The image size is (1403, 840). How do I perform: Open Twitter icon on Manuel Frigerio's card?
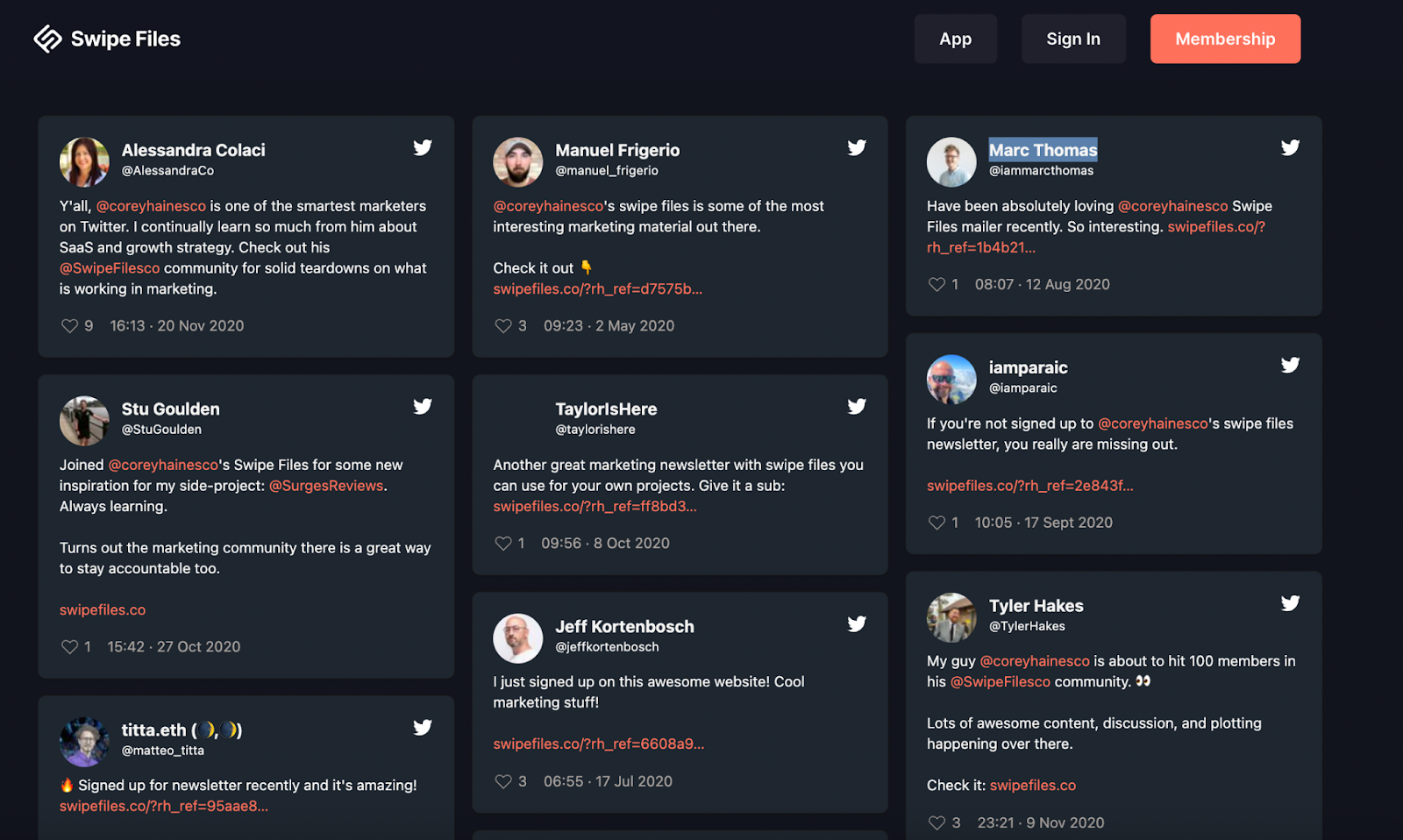857,147
